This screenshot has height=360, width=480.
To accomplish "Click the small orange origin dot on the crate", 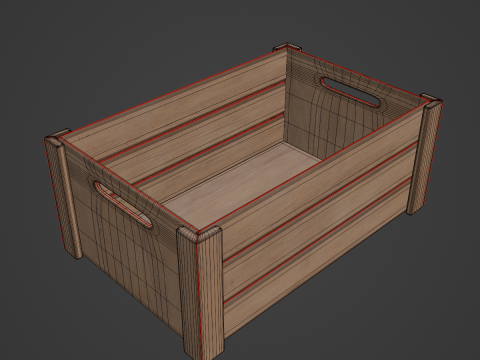I will pyautogui.click(x=251, y=228).
